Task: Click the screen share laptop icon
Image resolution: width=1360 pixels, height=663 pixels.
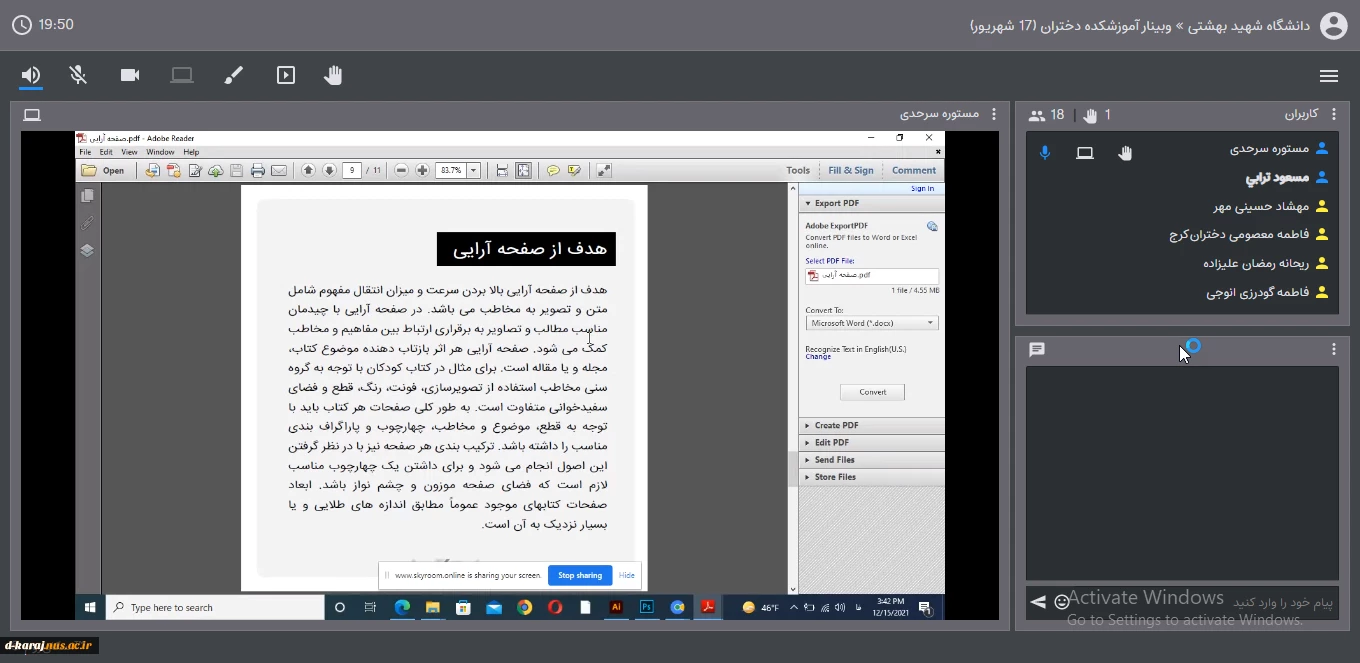Action: 181,75
